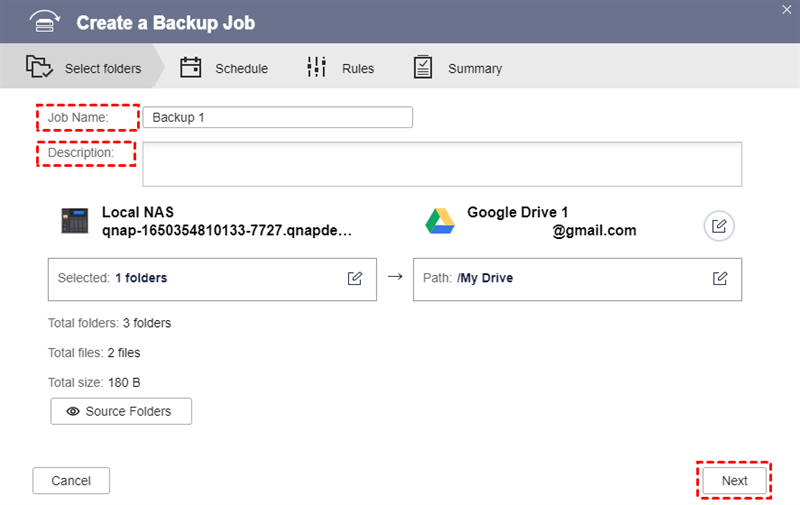
Task: Click into the Description text box
Action: tap(441, 164)
